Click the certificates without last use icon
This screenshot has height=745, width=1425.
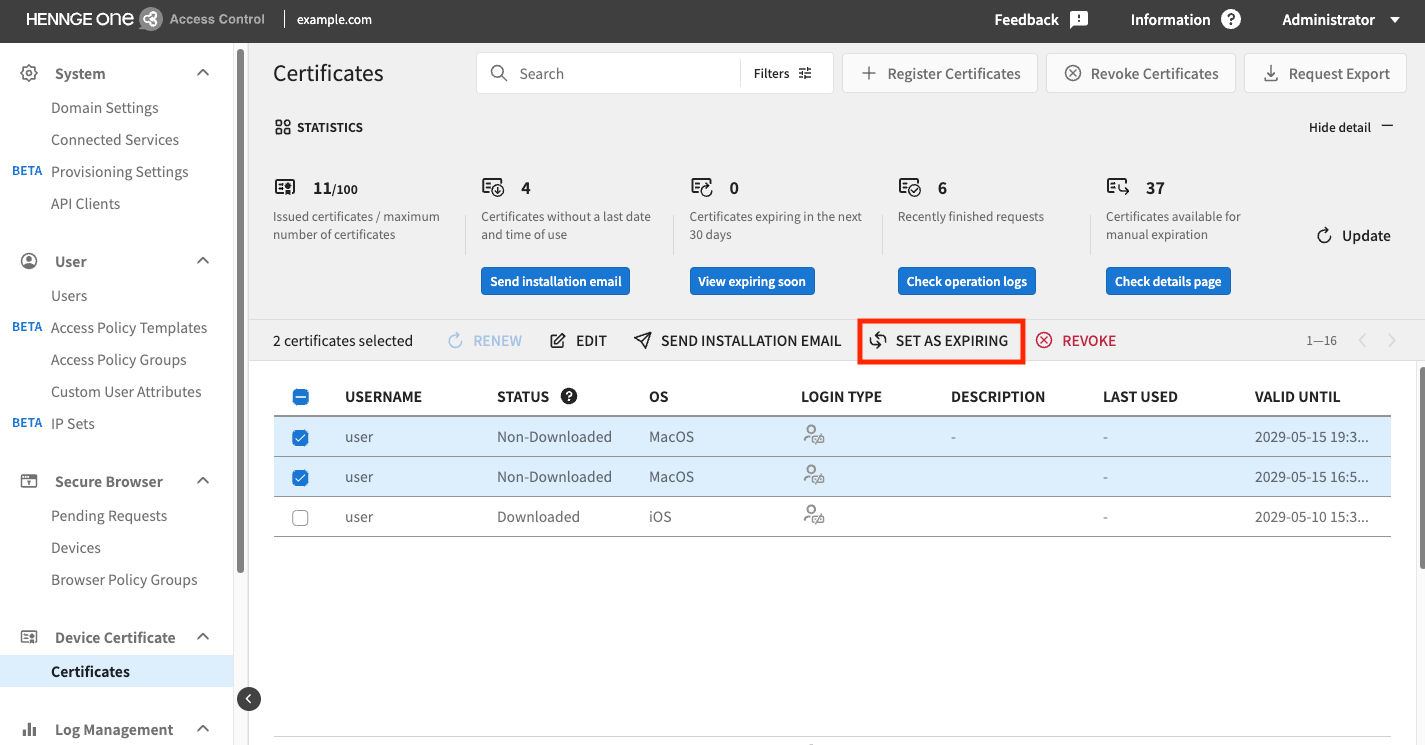tap(493, 187)
